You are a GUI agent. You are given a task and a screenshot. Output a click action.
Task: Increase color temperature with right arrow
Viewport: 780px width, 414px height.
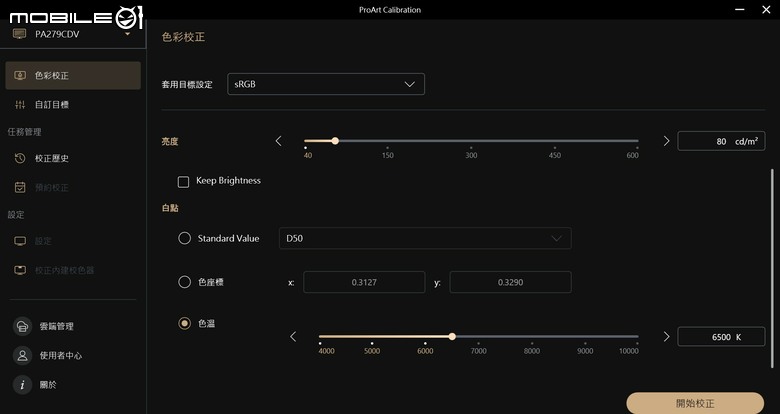tap(666, 337)
